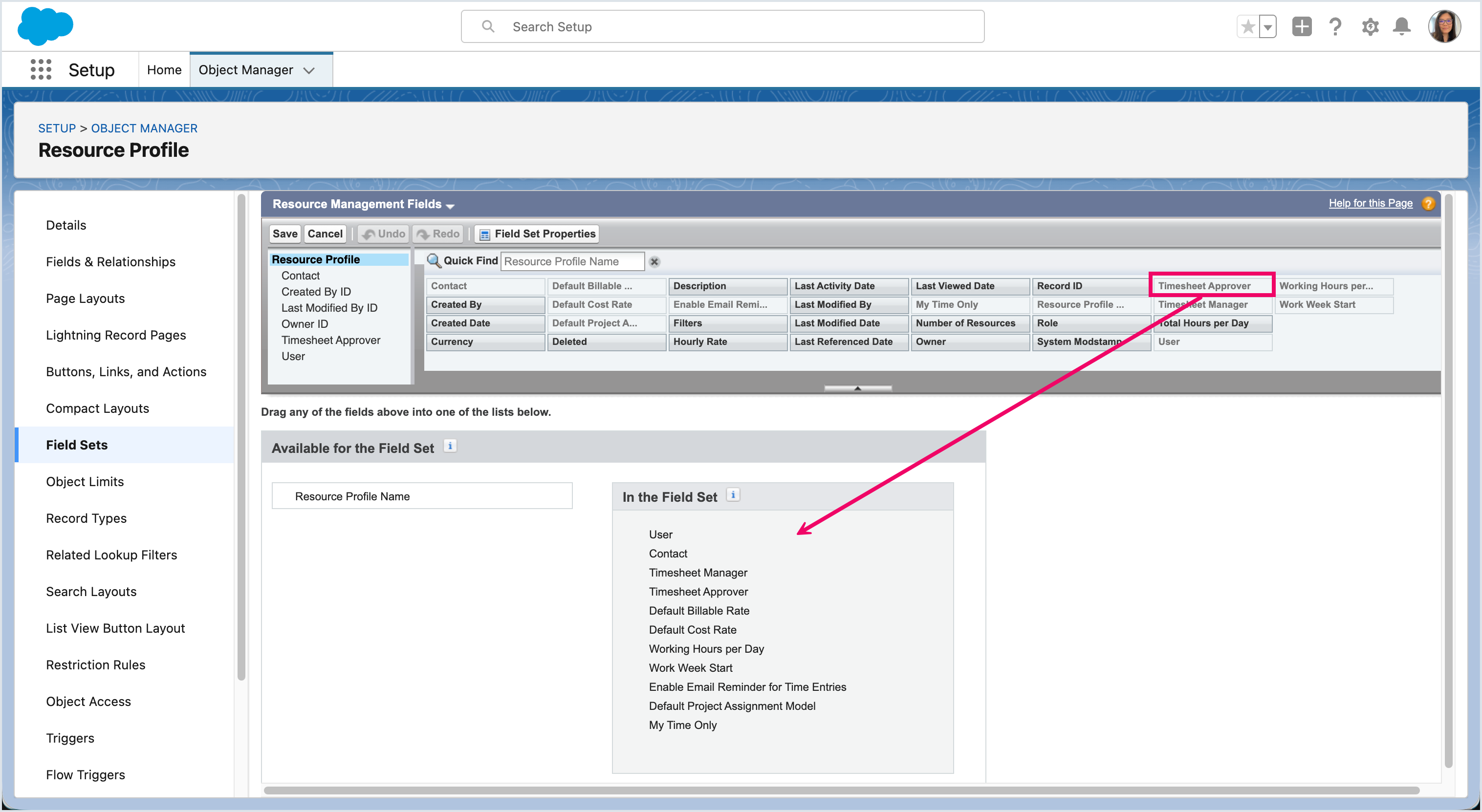Collapse the field palette using bottom arrow handle
Image resolution: width=1482 pixels, height=812 pixels.
coord(857,388)
